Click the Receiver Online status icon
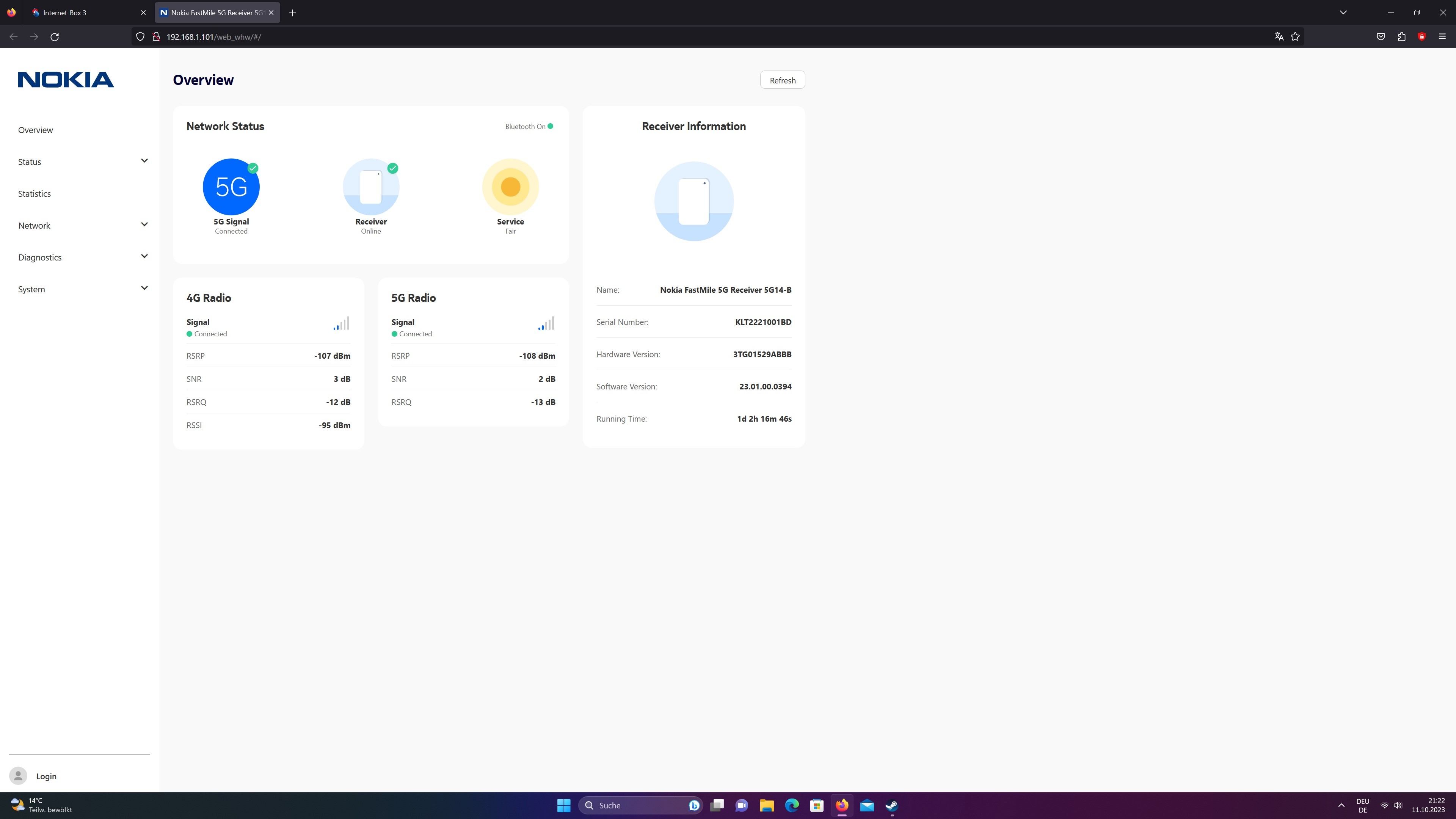 pyautogui.click(x=371, y=187)
